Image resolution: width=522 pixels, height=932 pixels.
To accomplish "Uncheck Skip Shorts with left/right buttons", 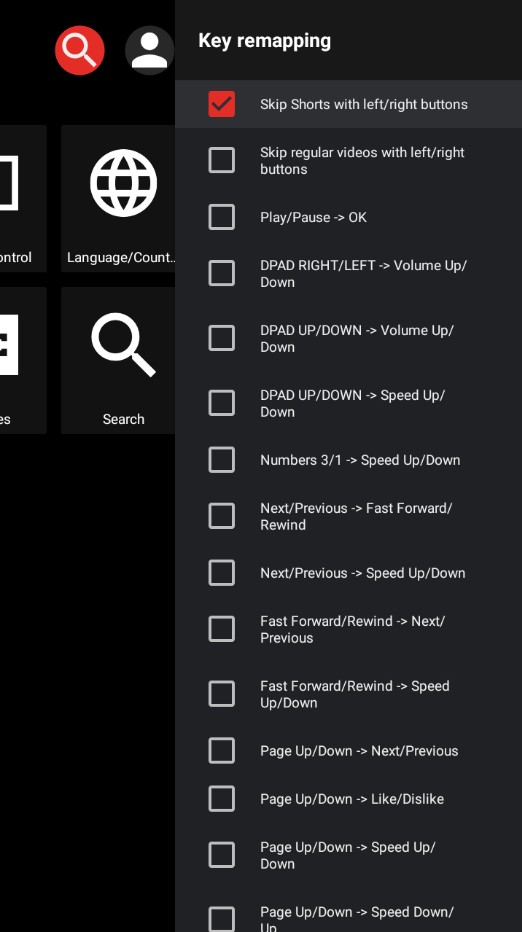I will (348, 104).
